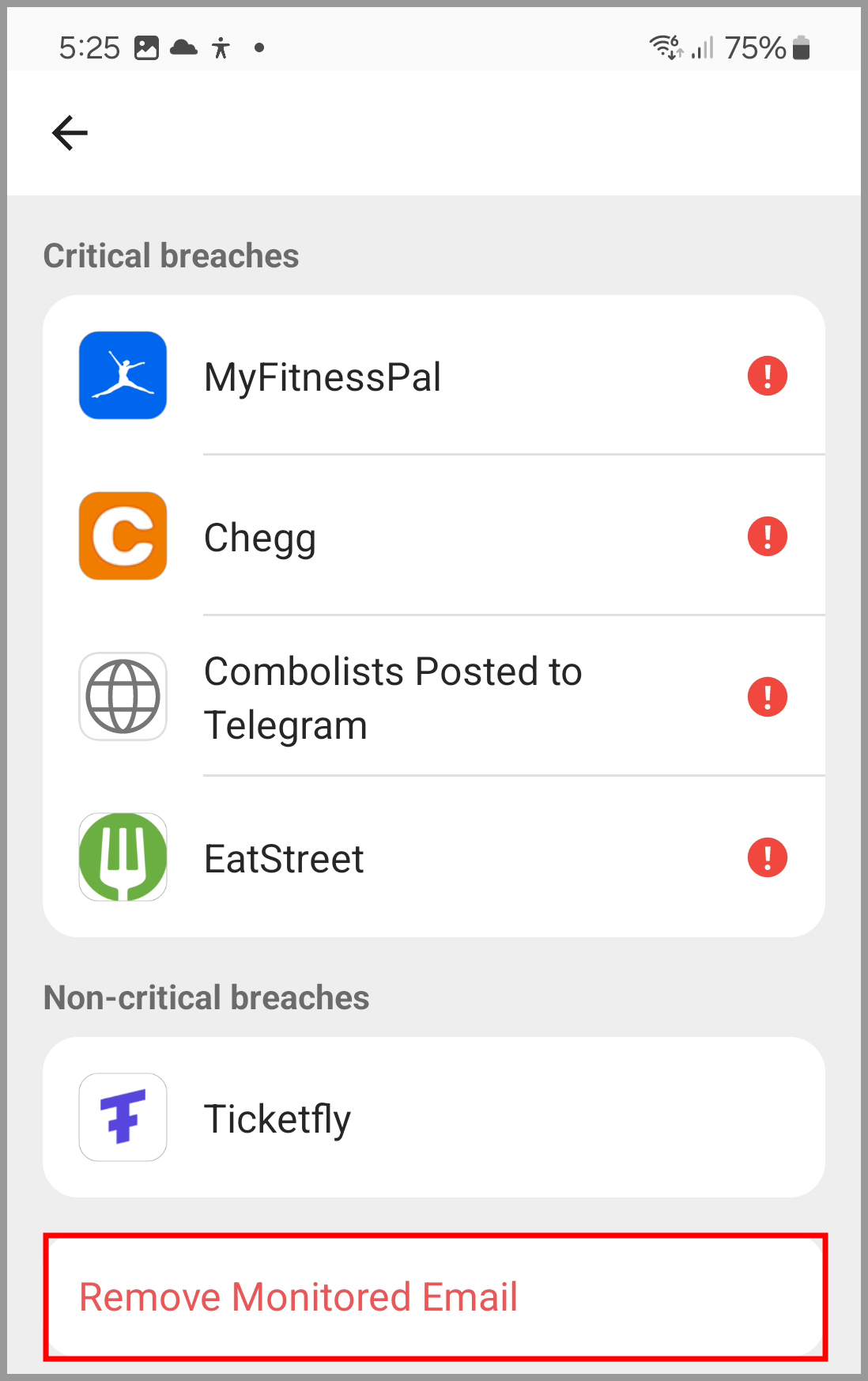Tap the Wi-Fi signal status icon
868x1381 pixels.
[666, 47]
